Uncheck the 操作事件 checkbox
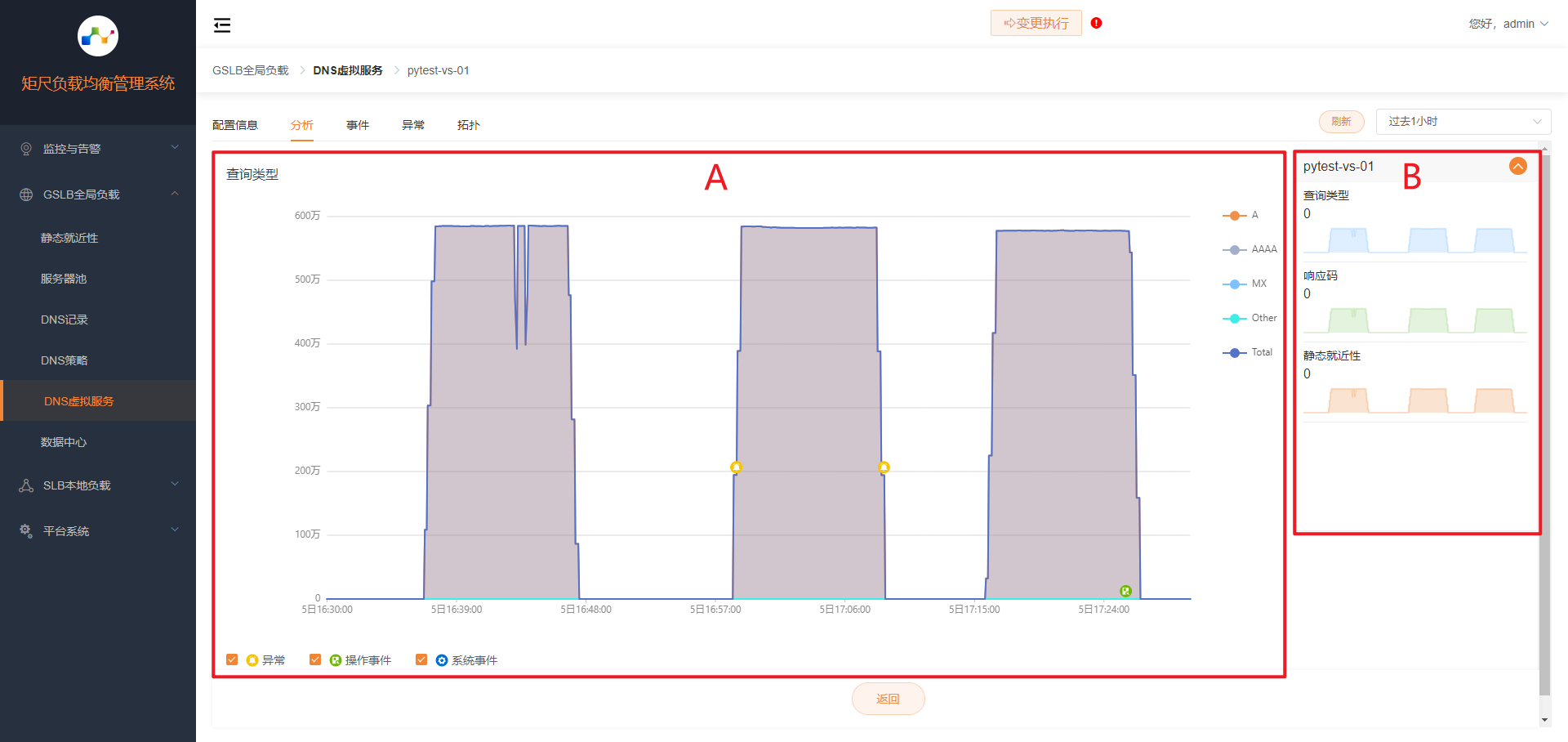Viewport: 1568px width, 742px height. point(315,659)
